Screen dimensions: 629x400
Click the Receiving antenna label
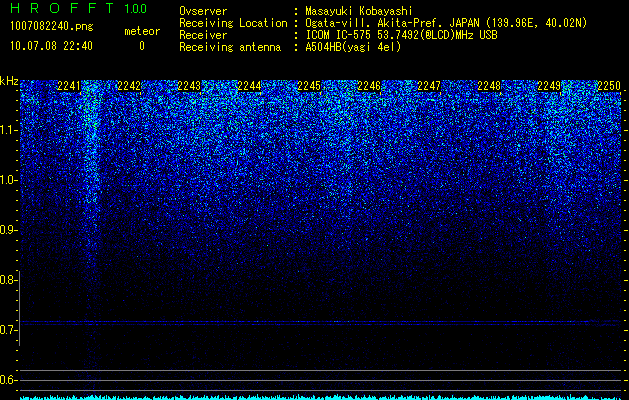[230, 47]
